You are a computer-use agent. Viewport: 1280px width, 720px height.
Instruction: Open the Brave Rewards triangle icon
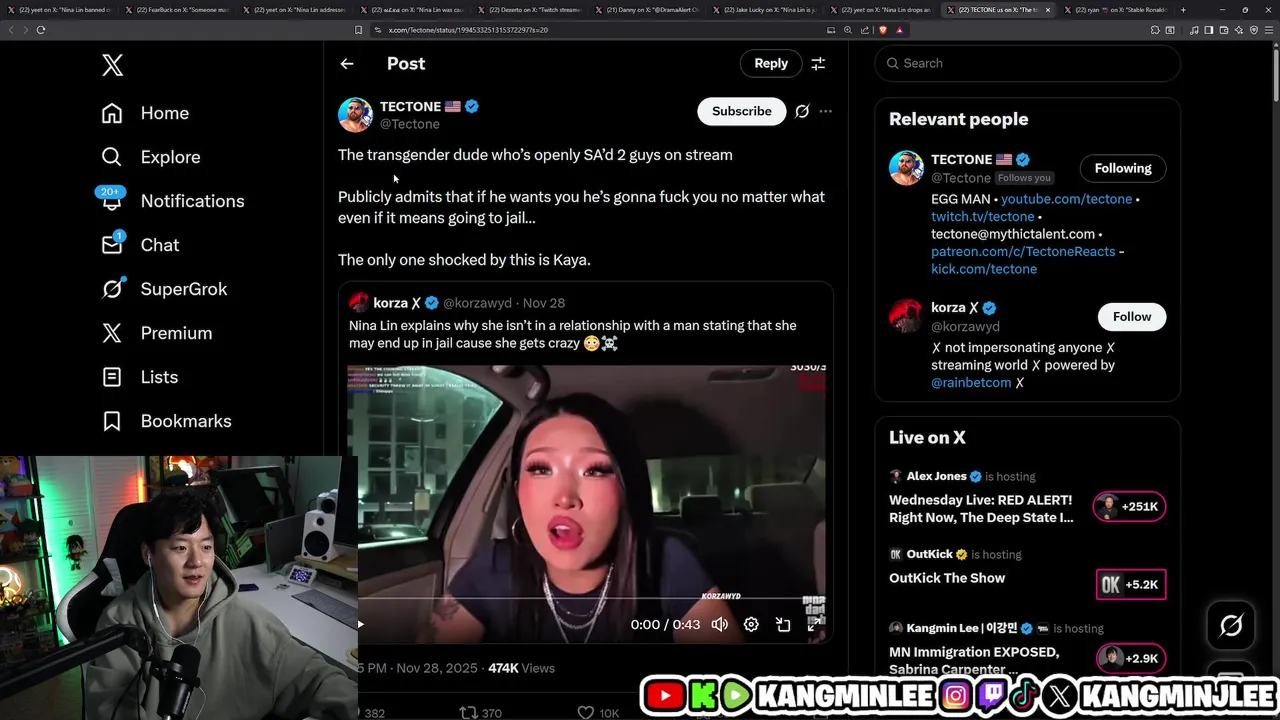[x=900, y=30]
